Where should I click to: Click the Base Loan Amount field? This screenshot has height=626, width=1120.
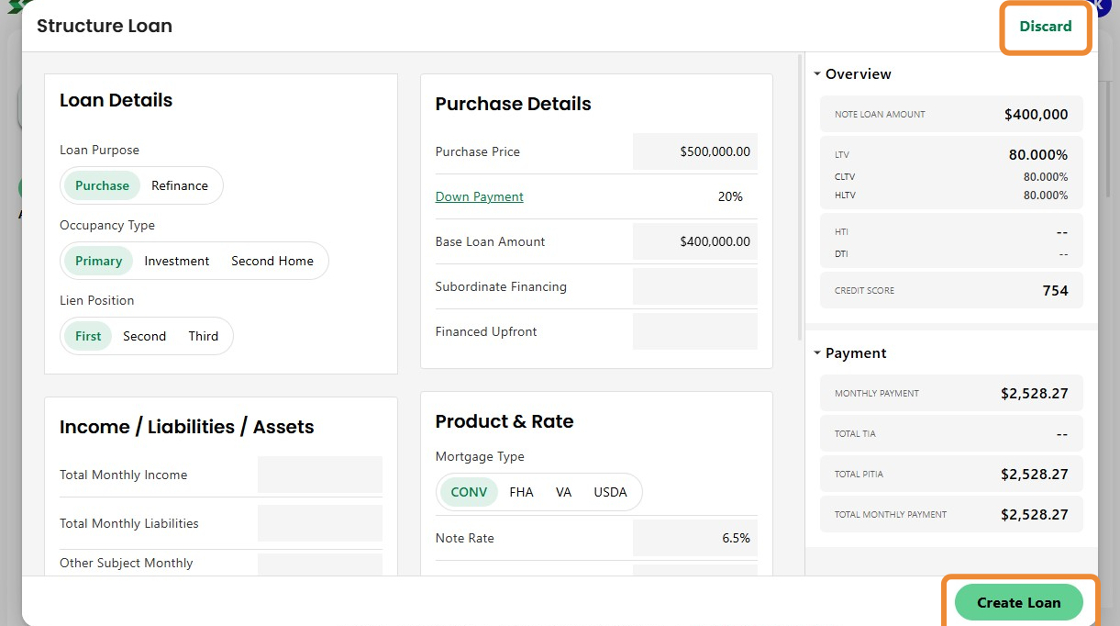click(695, 242)
